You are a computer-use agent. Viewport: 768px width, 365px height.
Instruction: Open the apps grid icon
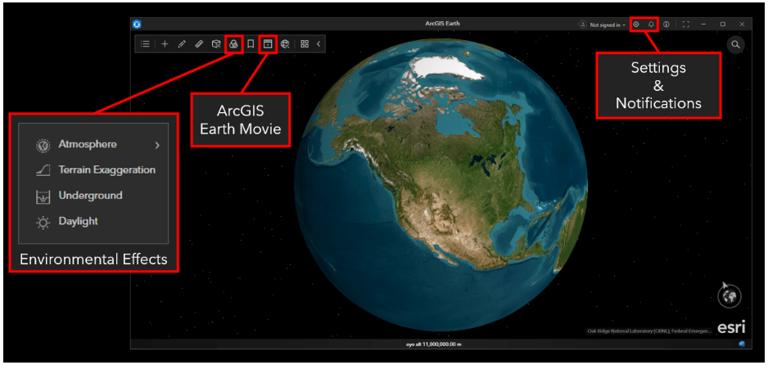pyautogui.click(x=305, y=44)
